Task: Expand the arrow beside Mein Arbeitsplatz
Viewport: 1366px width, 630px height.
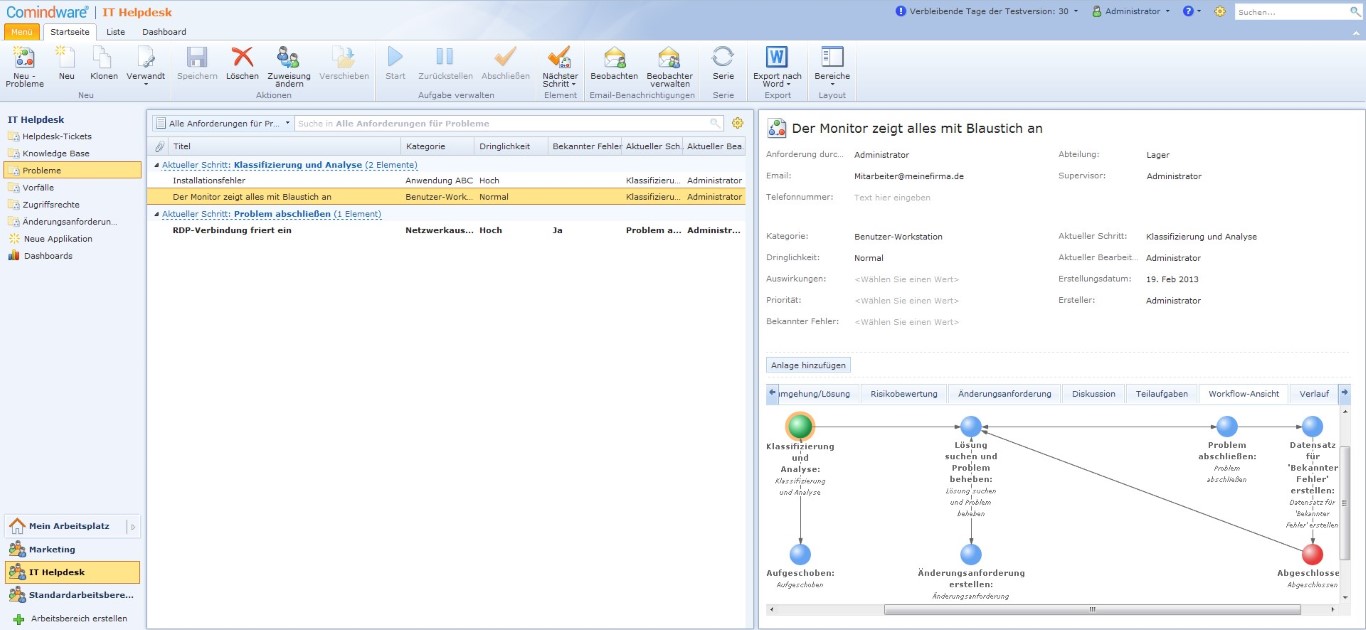Action: (x=134, y=526)
